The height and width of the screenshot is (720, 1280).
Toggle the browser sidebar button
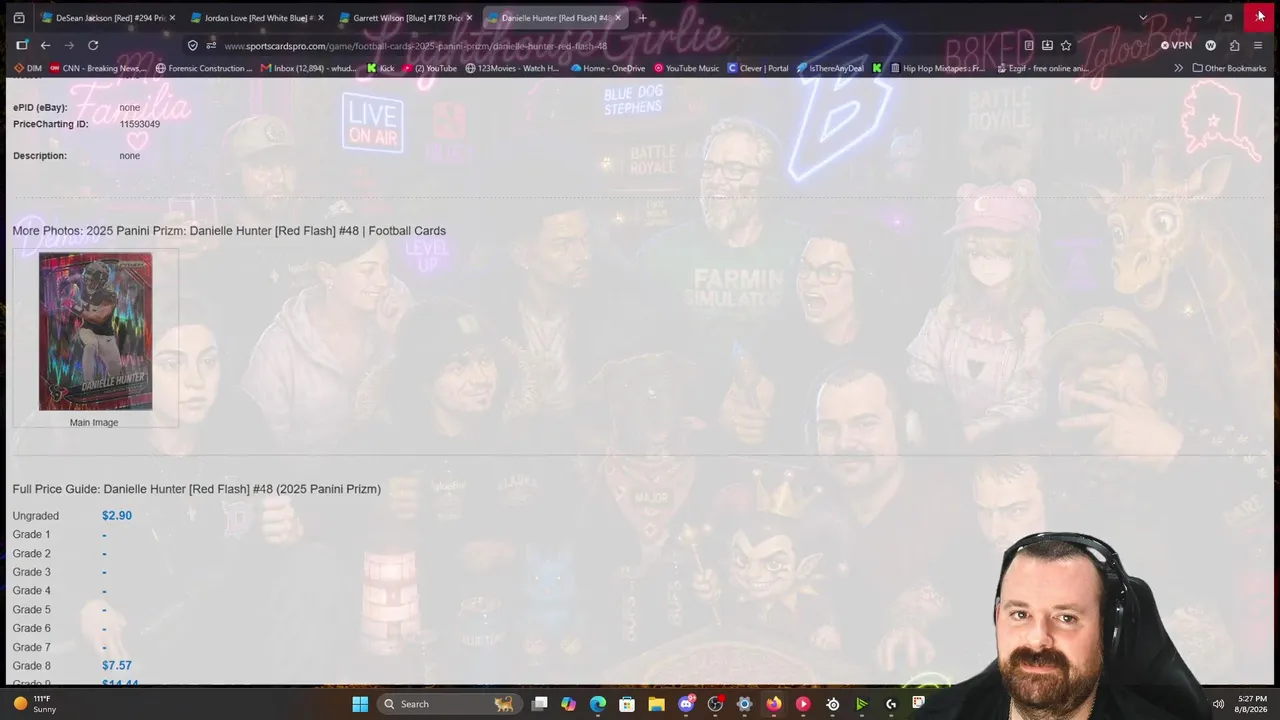click(x=22, y=45)
